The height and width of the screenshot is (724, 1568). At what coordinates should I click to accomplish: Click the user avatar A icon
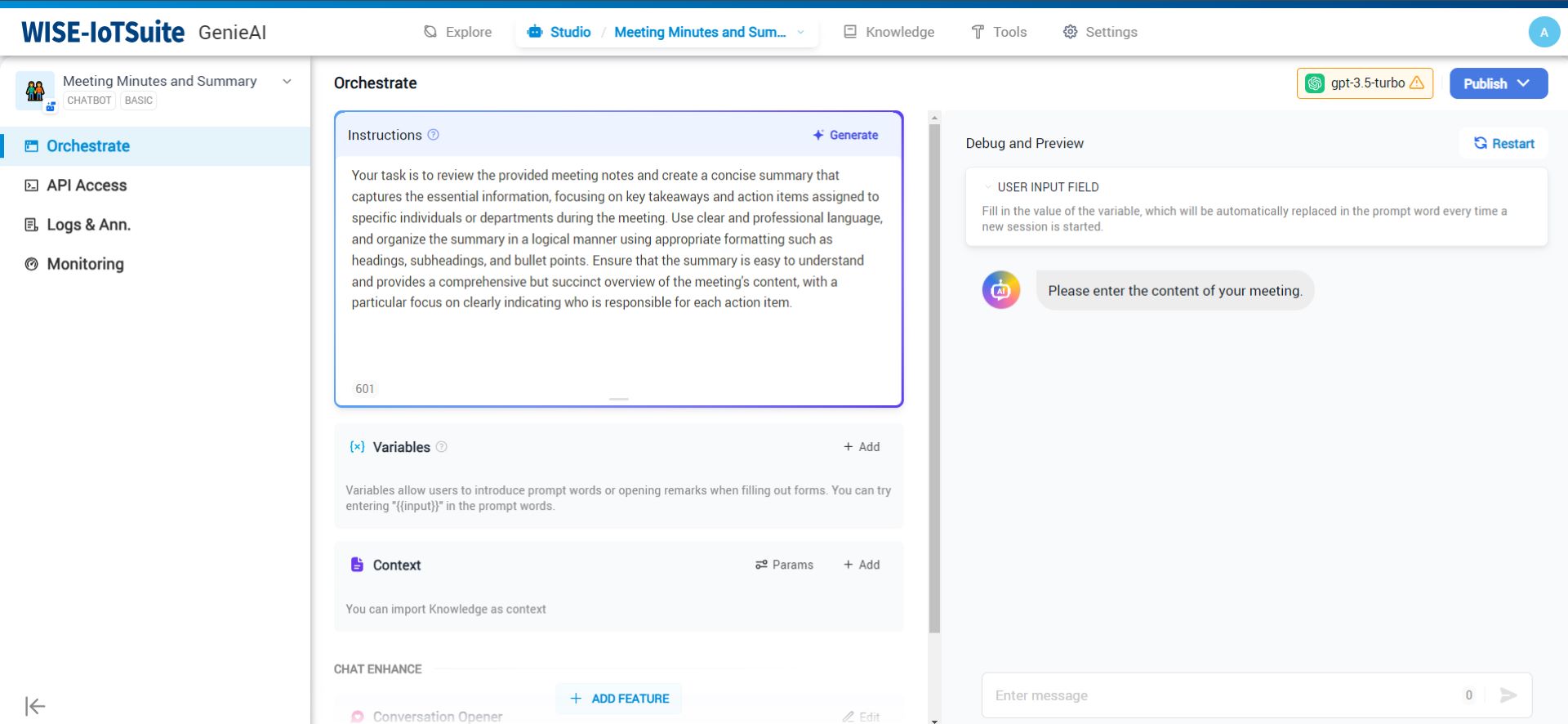[1543, 32]
